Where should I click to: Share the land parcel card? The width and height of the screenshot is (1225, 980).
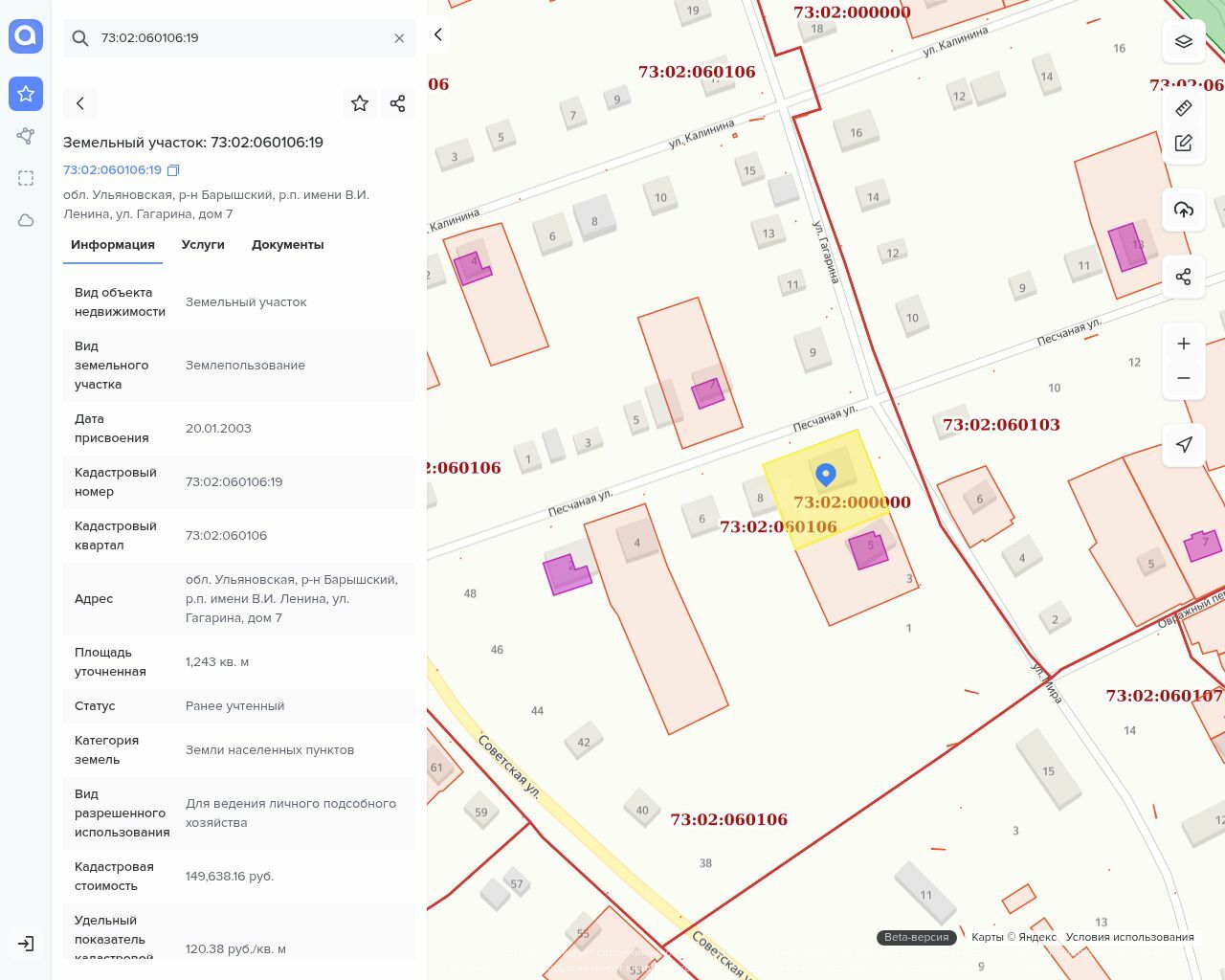pyautogui.click(x=397, y=103)
